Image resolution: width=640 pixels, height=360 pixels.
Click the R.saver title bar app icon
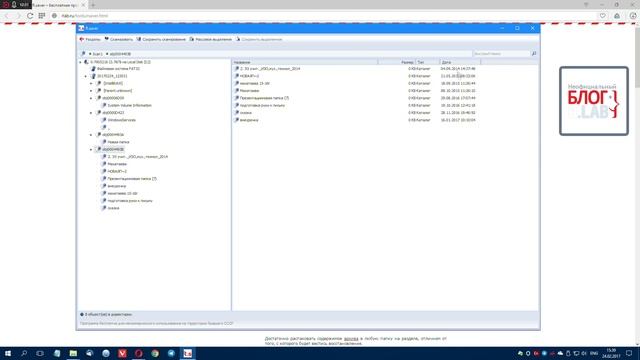pyautogui.click(x=81, y=28)
